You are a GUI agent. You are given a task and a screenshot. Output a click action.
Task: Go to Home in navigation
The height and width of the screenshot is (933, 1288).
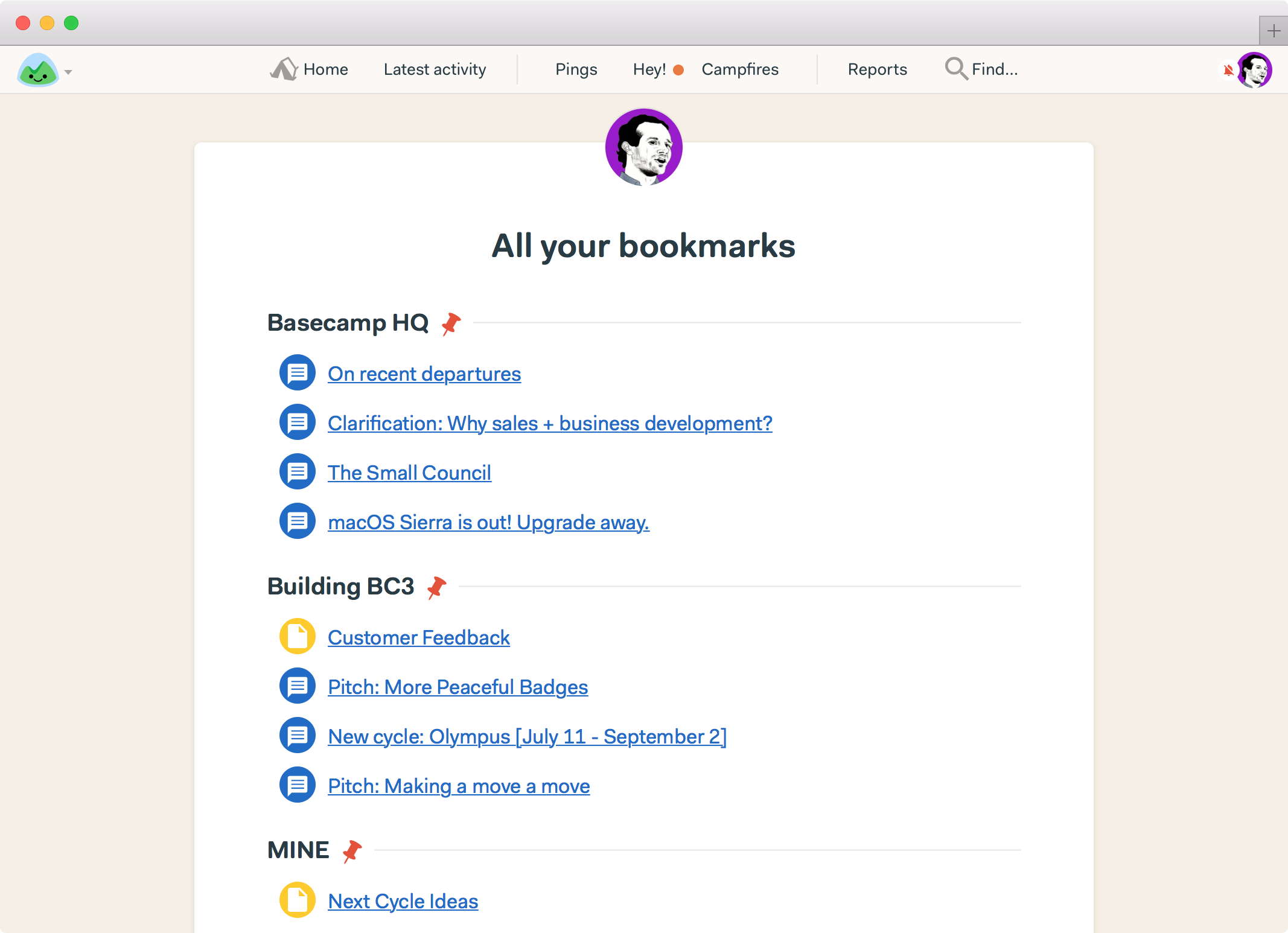click(325, 69)
